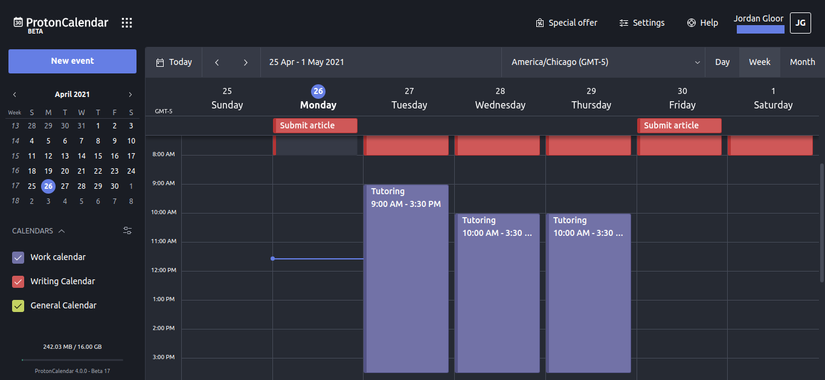This screenshot has height=380, width=825.
Task: Open Saturday's red event at the 8 AM row
Action: pos(770,145)
